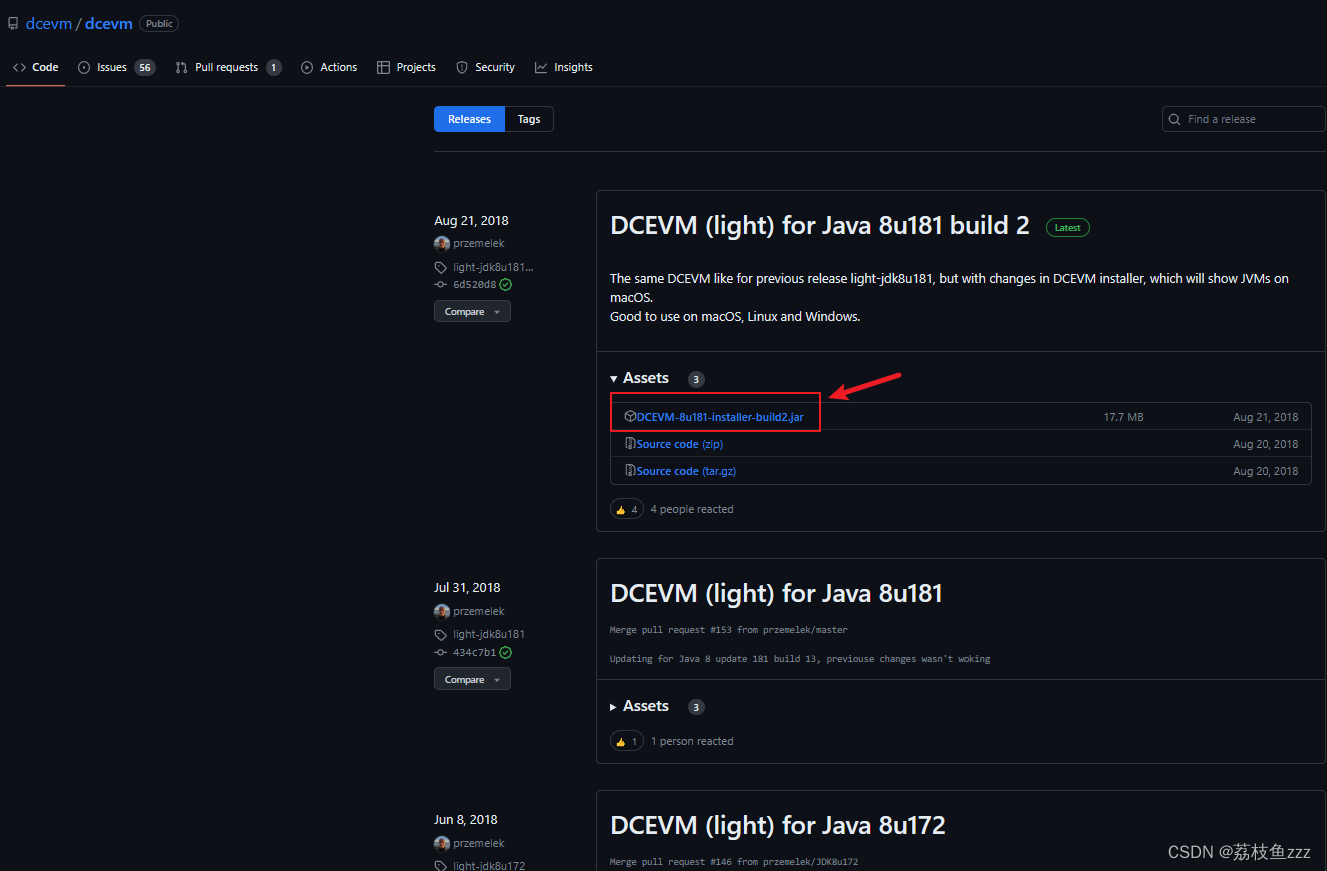Download DCEVM-8u181-installer-build2.jar
This screenshot has height=871, width=1327.
point(720,417)
